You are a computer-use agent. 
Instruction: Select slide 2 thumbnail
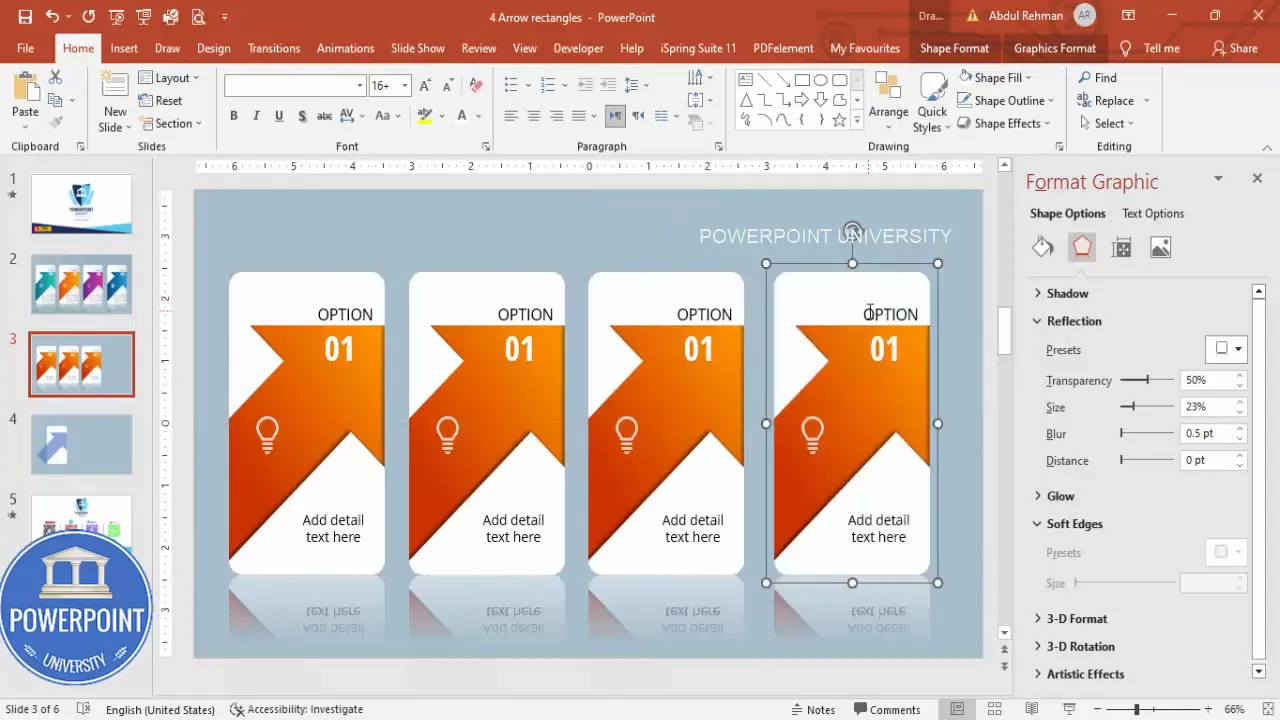point(81,284)
